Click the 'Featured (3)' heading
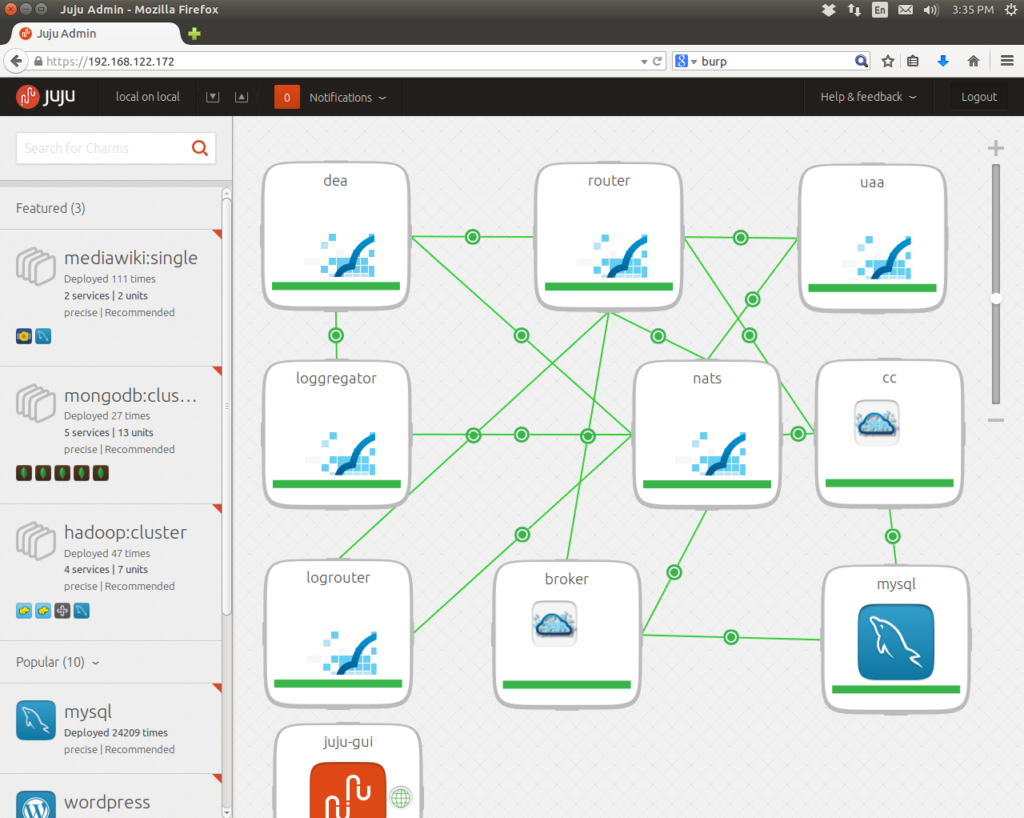Screen dimensions: 1024x818 coord(50,208)
